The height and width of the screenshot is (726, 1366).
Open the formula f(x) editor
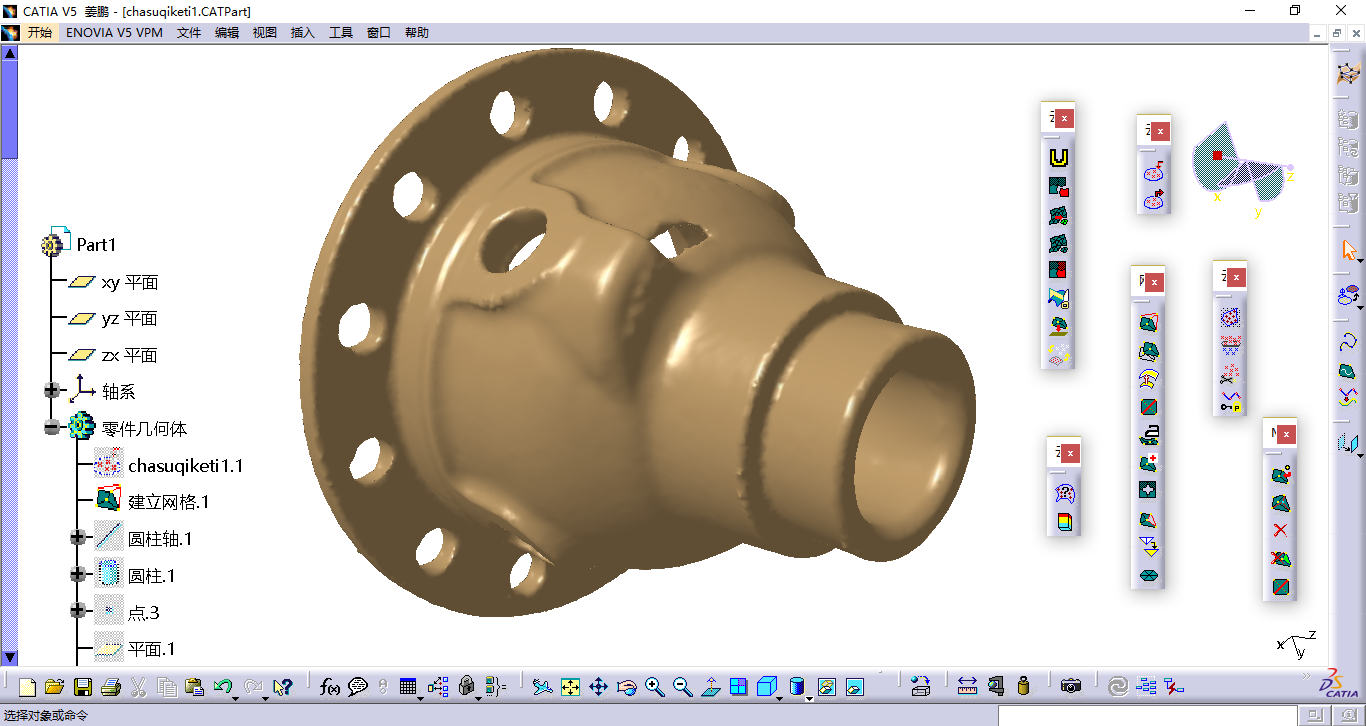(x=329, y=687)
